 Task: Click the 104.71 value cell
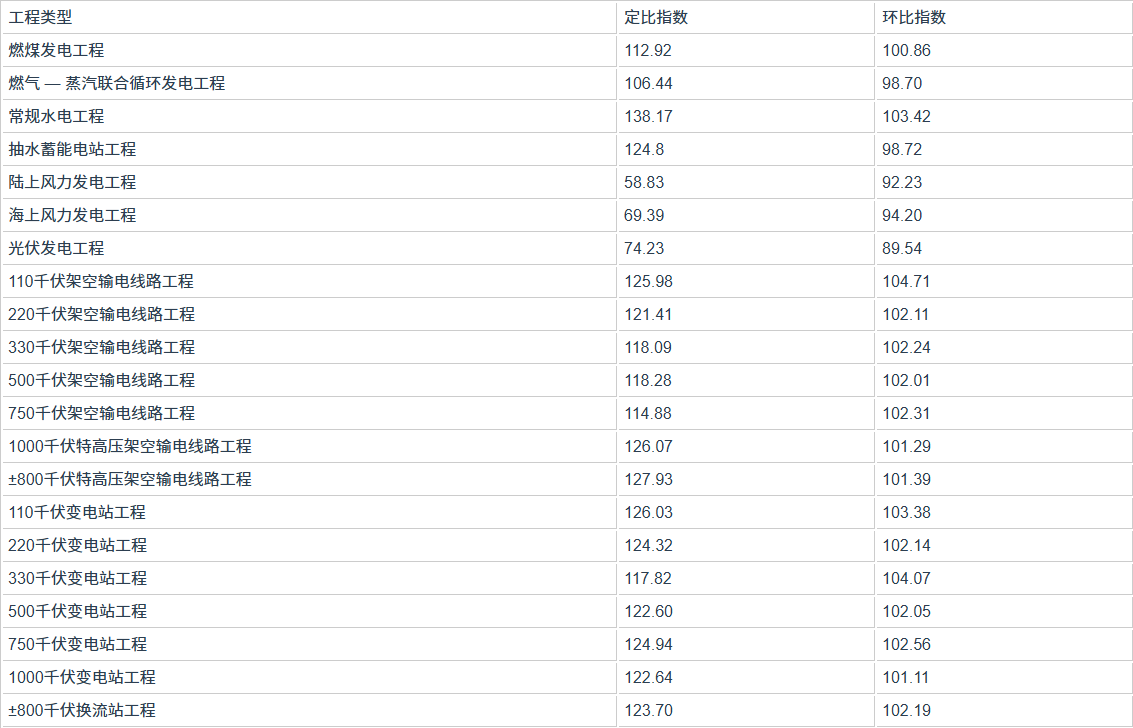point(906,281)
